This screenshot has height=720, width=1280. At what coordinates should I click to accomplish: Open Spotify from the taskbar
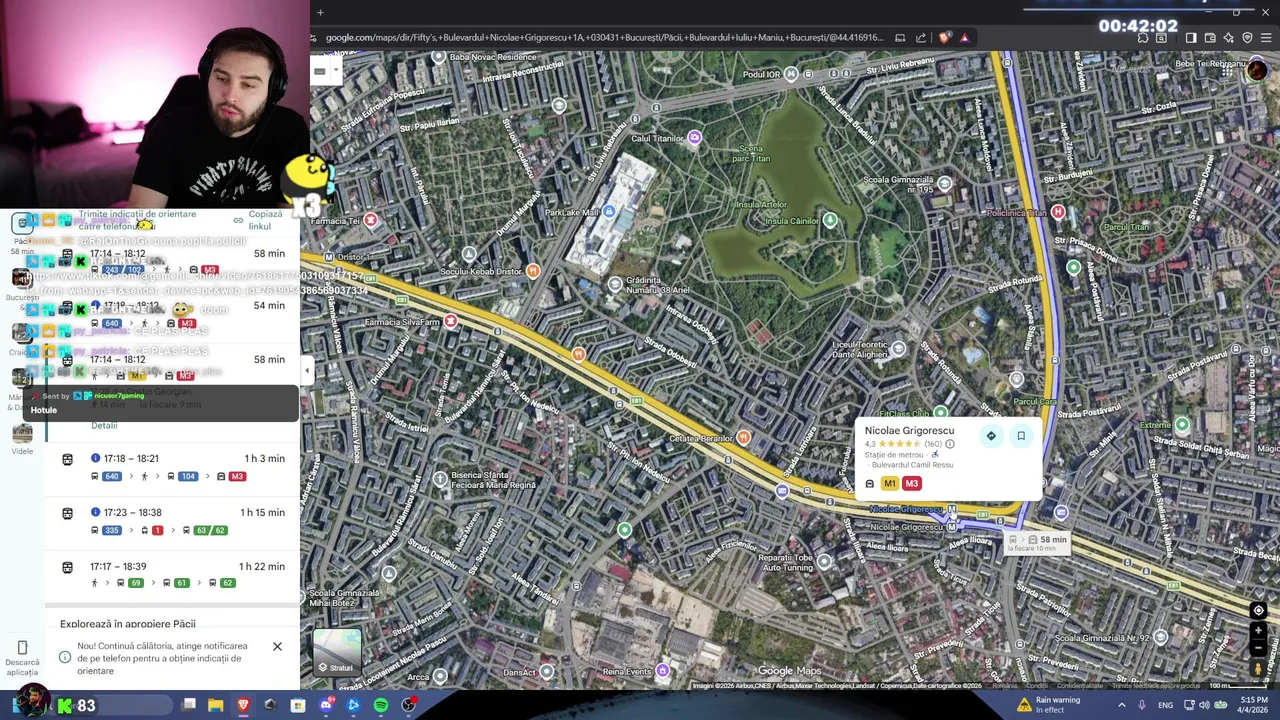click(381, 706)
